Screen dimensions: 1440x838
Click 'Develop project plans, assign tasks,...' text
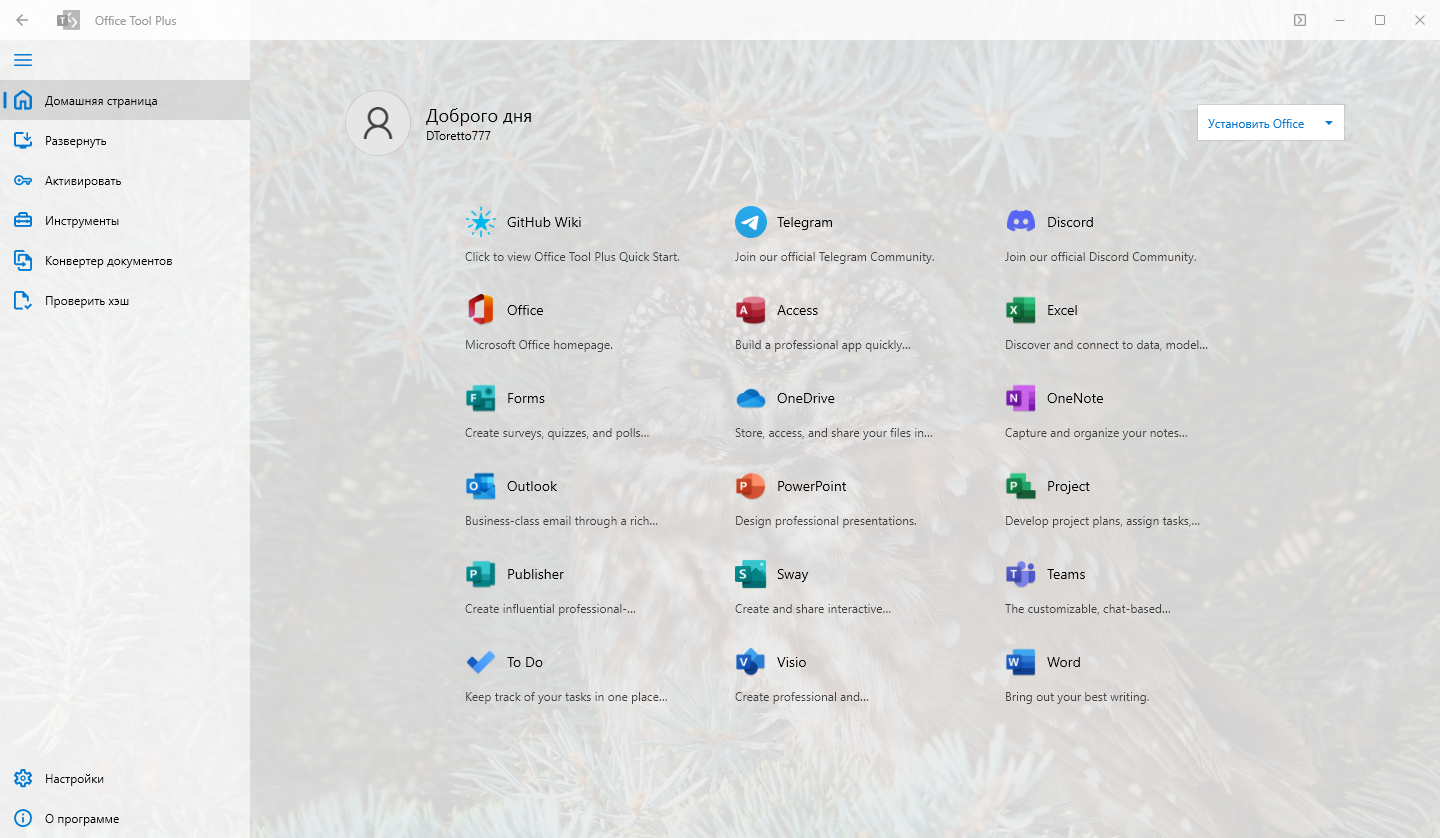(x=1102, y=521)
